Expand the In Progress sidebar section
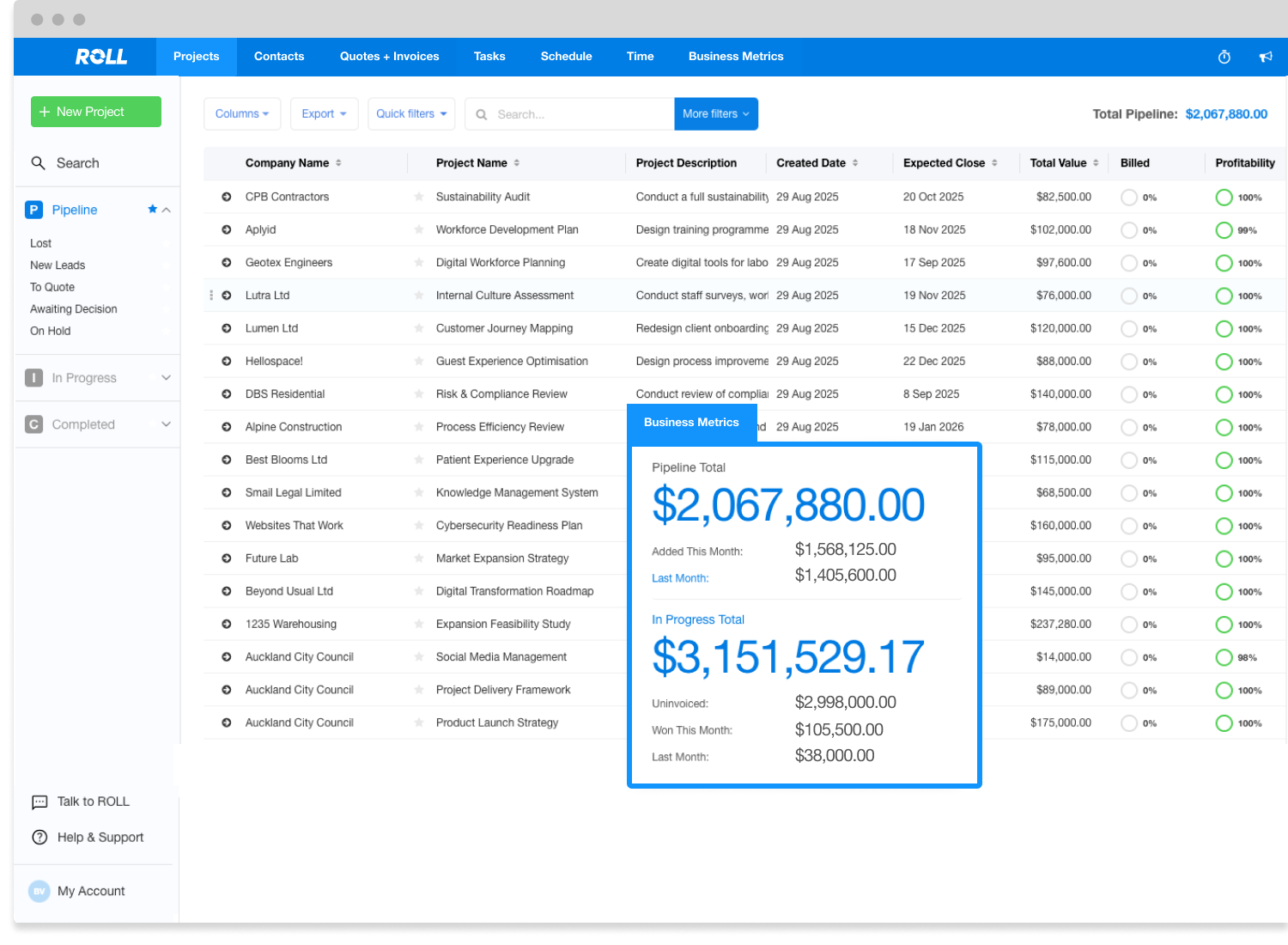The height and width of the screenshot is (945, 1288). click(x=166, y=378)
